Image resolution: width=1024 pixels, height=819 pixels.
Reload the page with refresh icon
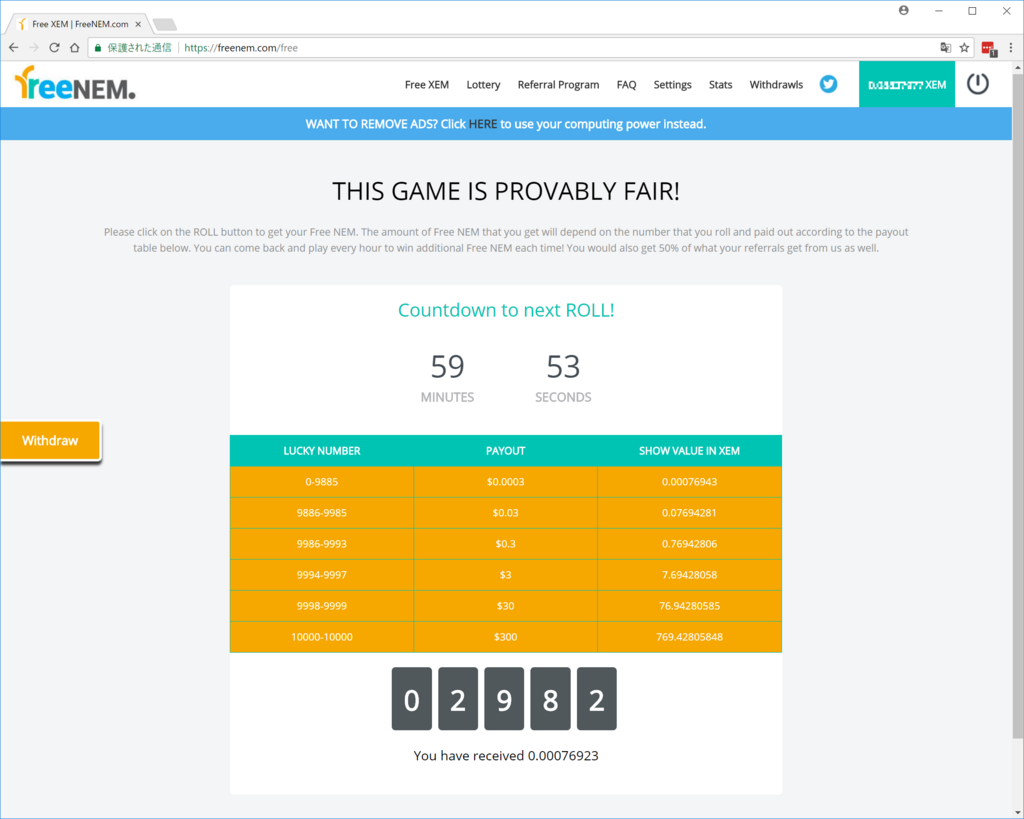[54, 48]
